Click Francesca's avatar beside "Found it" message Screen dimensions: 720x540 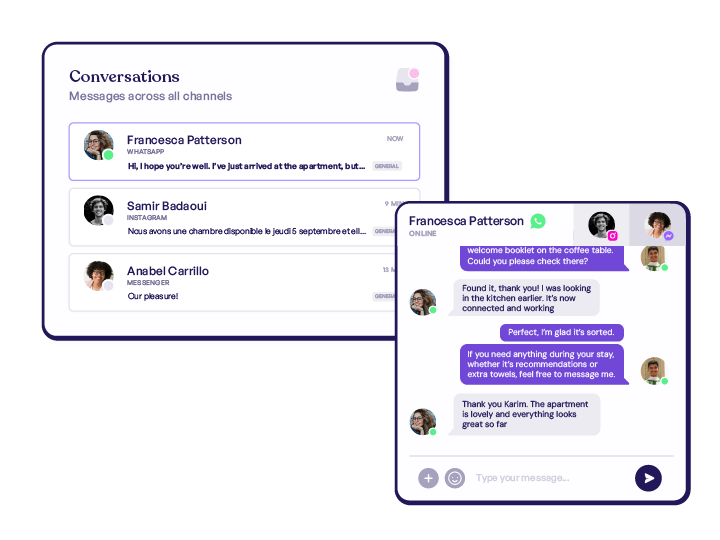pos(422,302)
